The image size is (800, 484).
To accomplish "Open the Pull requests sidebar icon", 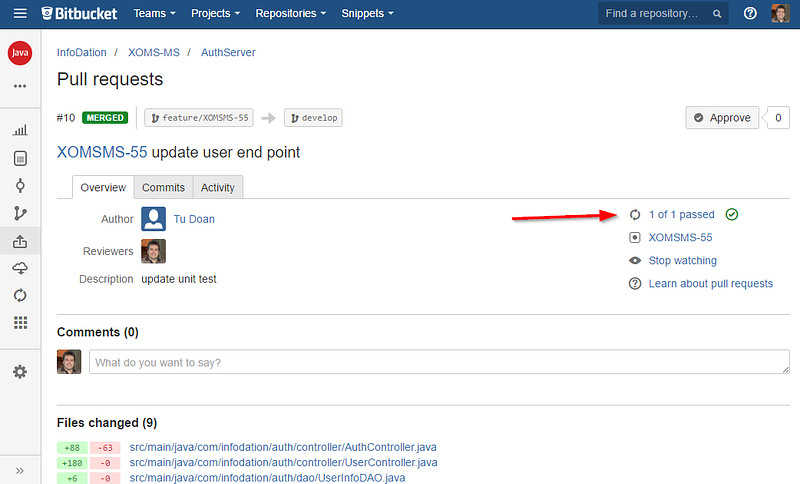I will (x=20, y=241).
